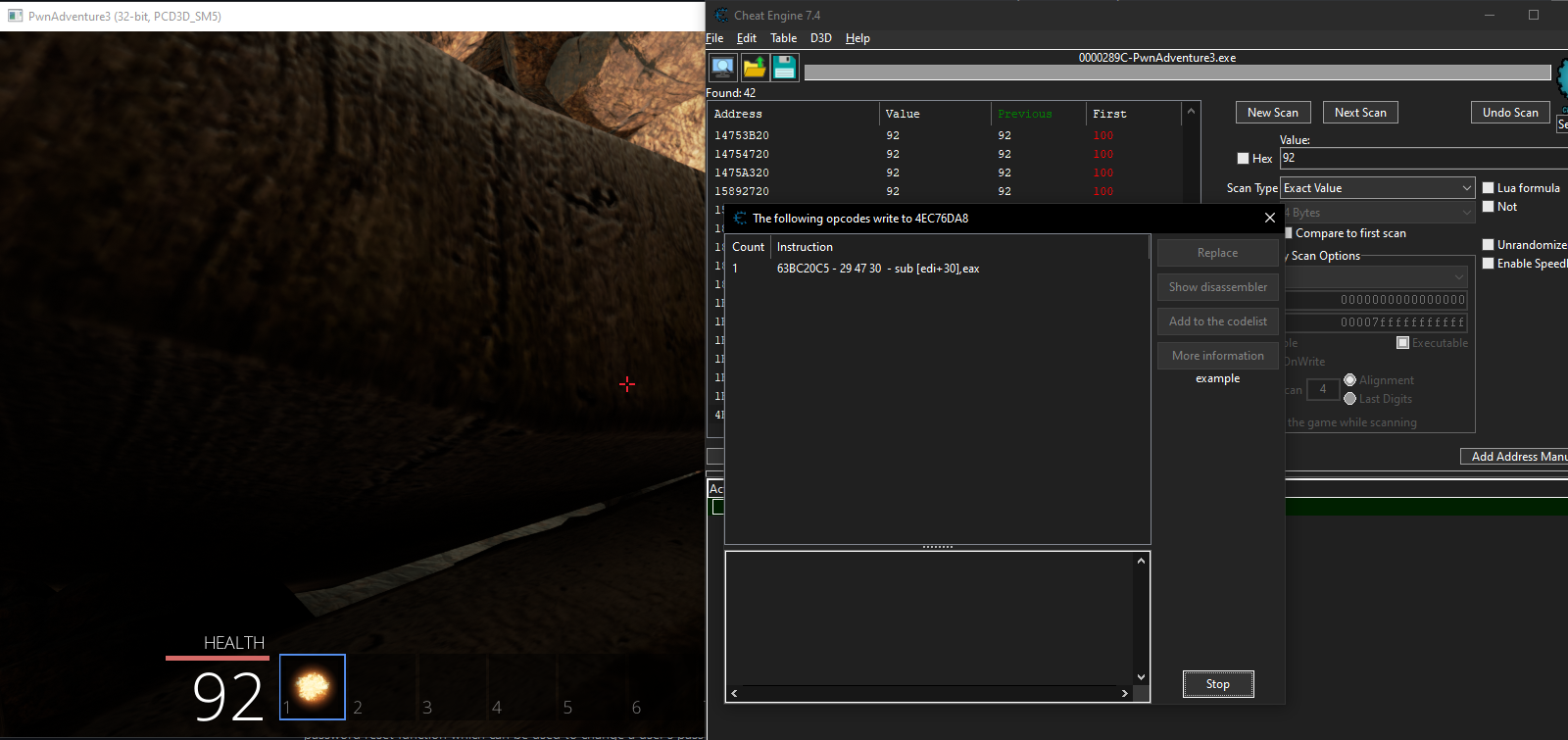Click the First column header
1568x740 pixels.
tap(1134, 114)
